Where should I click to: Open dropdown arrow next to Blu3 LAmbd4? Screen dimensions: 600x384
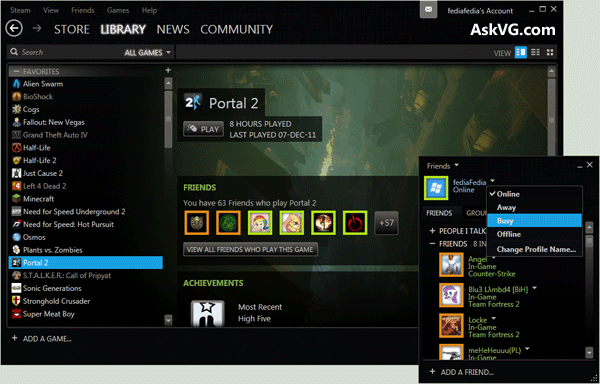click(x=535, y=288)
